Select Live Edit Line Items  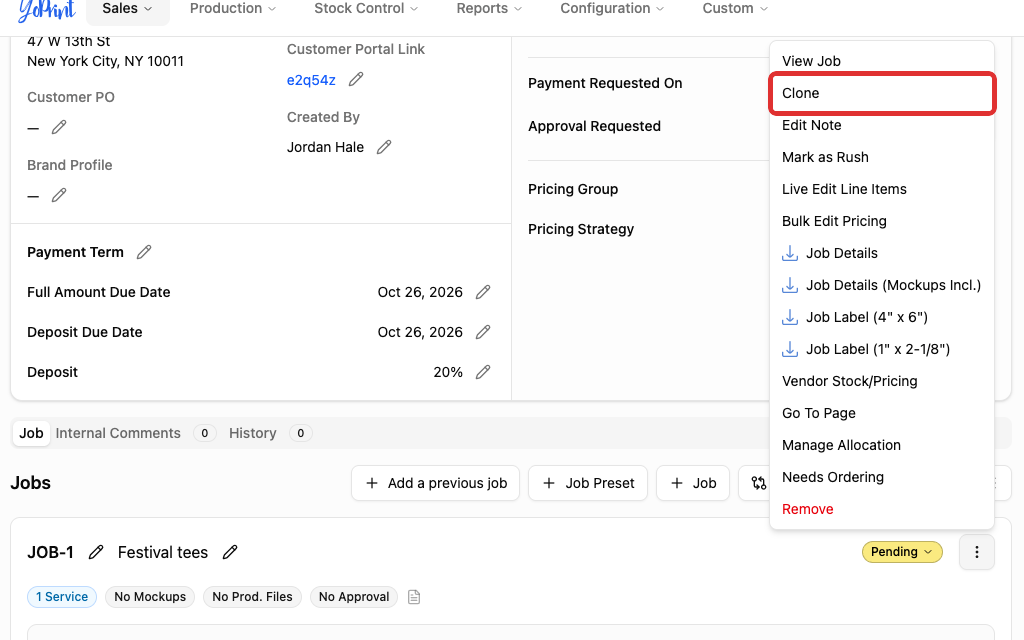pyautogui.click(x=882, y=189)
